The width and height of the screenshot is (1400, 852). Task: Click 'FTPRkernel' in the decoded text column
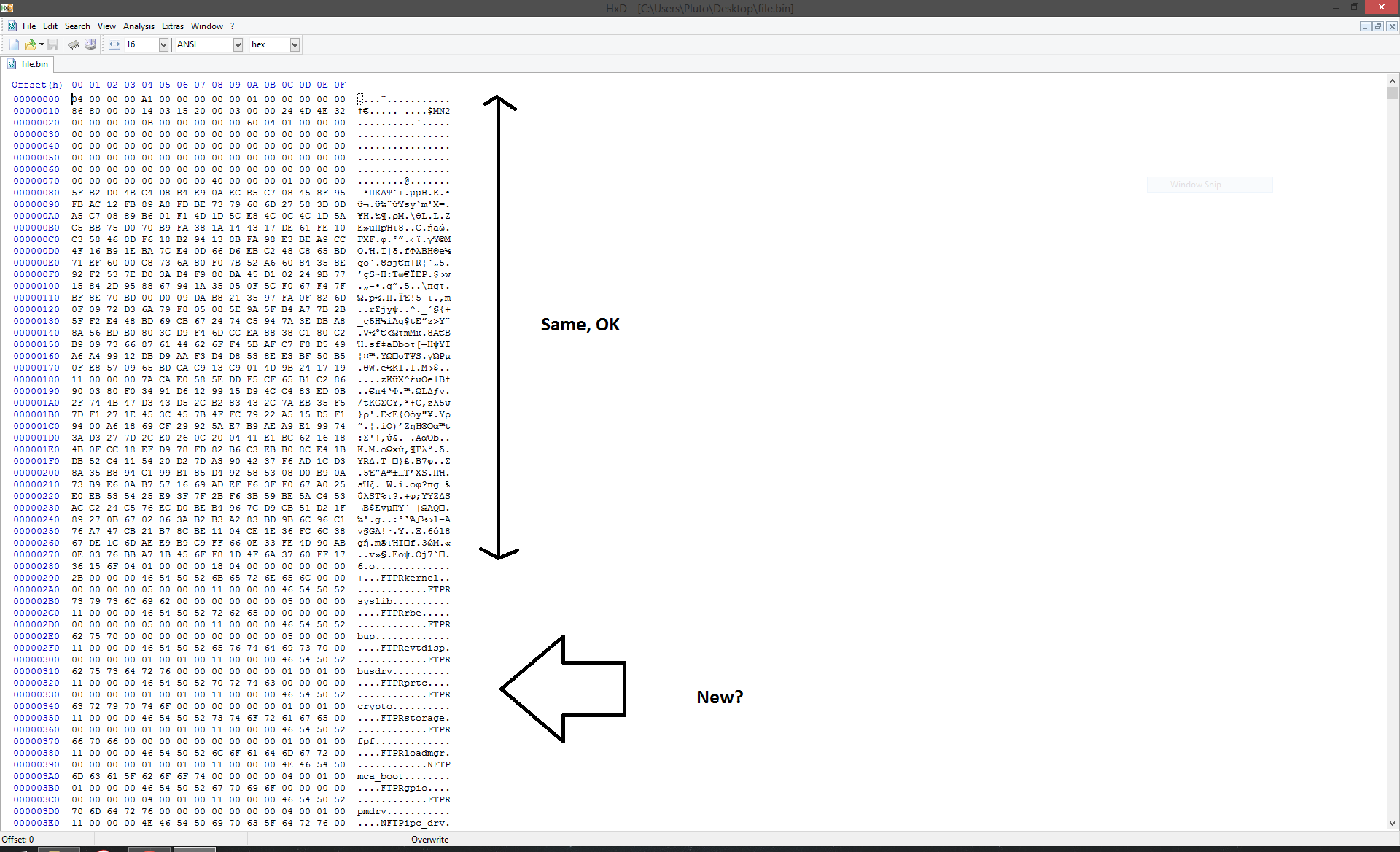tap(410, 578)
